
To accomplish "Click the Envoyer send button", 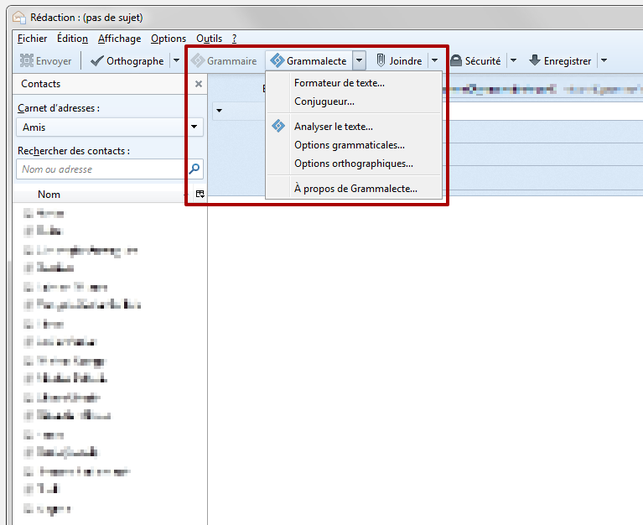I will point(46,61).
